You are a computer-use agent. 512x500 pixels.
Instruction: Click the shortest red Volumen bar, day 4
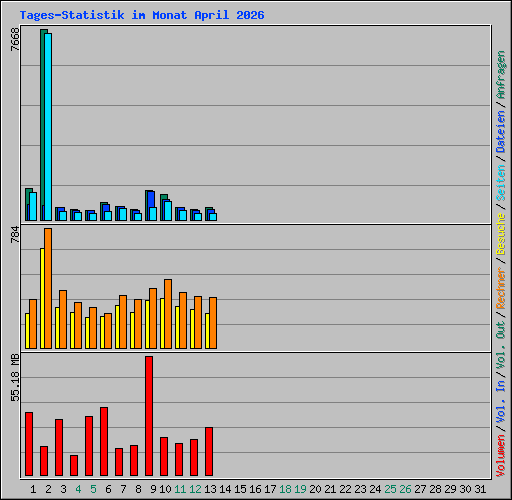[74, 465]
